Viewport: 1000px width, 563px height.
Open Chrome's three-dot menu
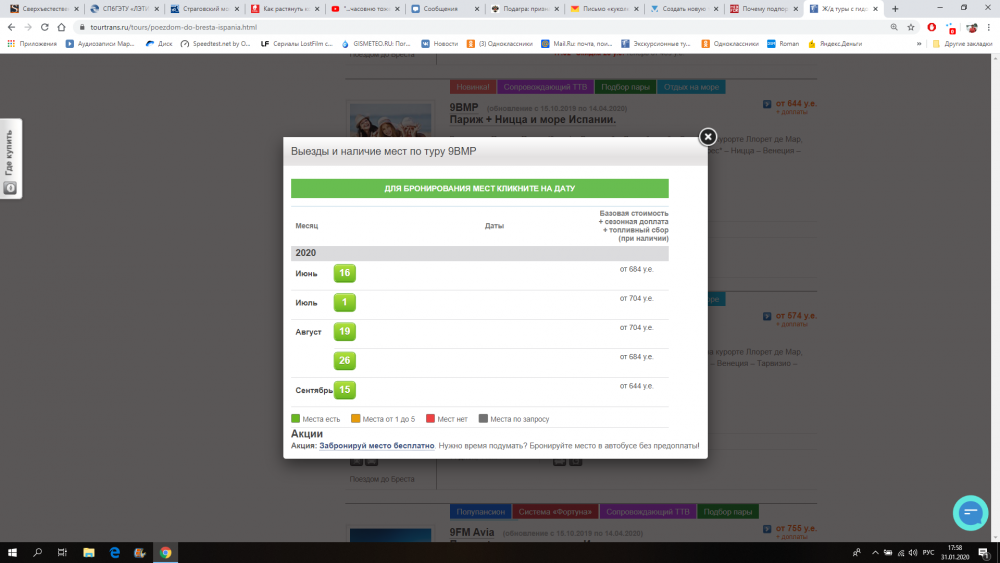(x=988, y=27)
